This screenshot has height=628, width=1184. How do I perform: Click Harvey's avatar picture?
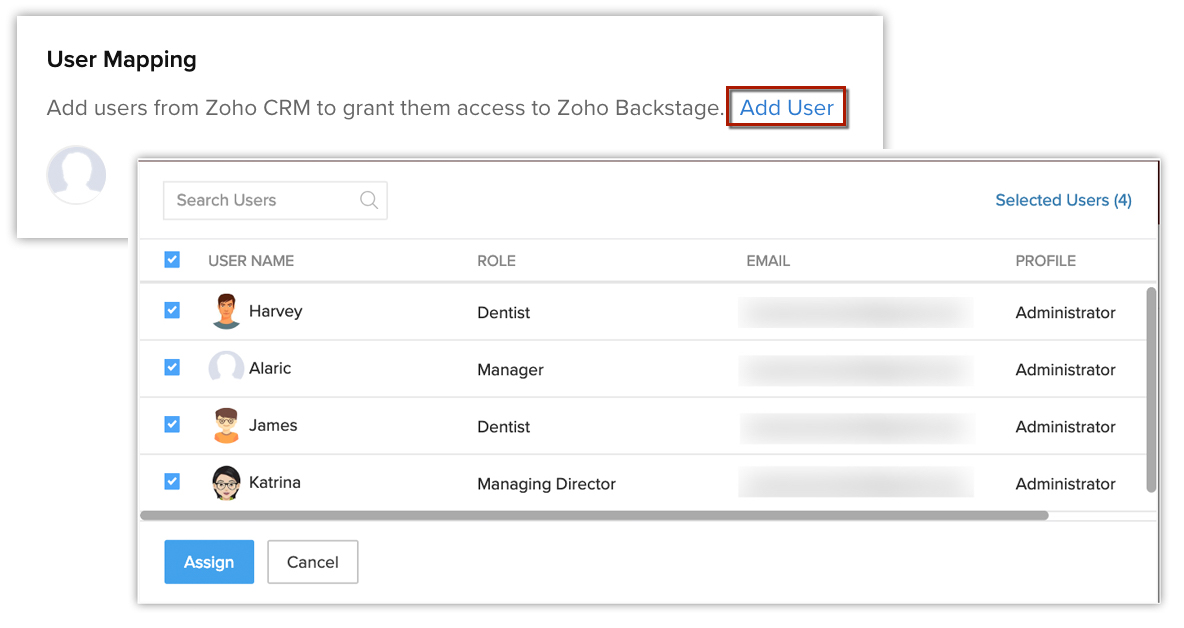tap(227, 312)
